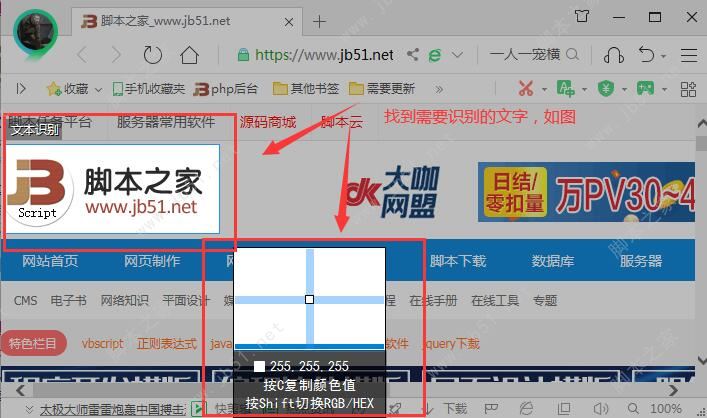The image size is (707, 418).
Task: Open the hamburger main menu
Action: [689, 55]
